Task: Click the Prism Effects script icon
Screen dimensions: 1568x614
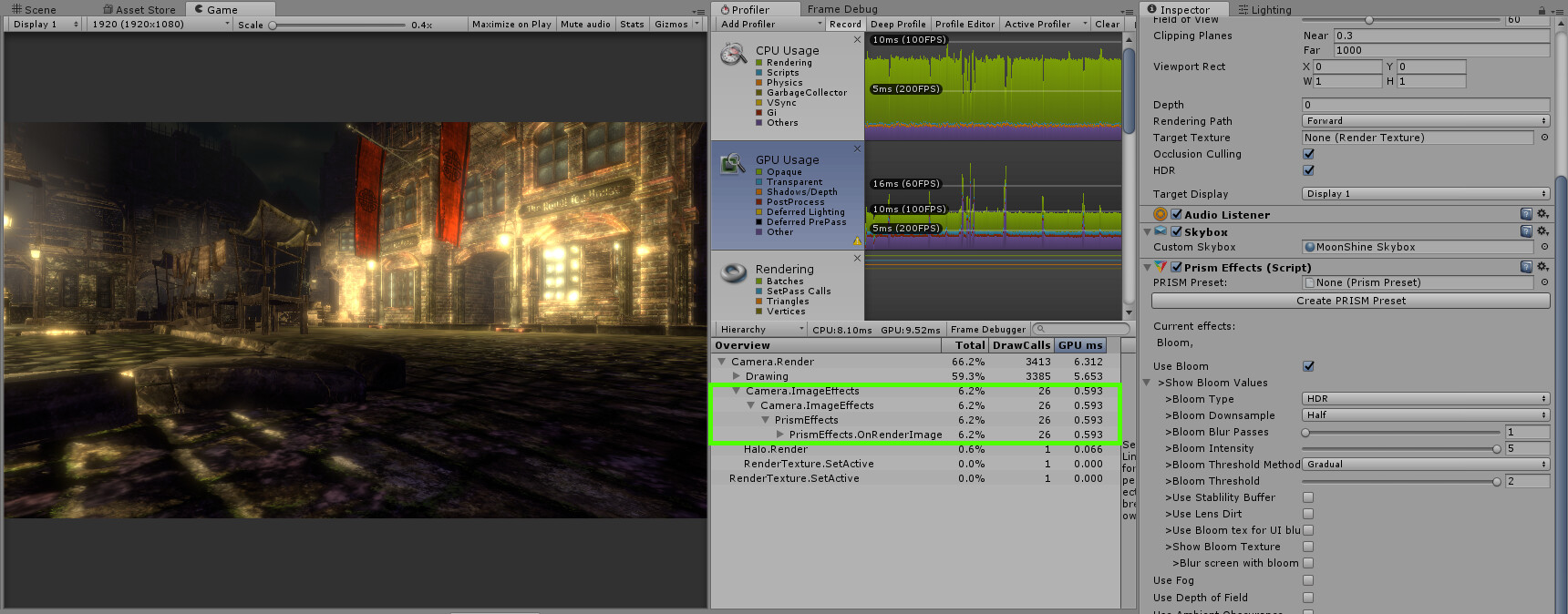Action: coord(1161,267)
